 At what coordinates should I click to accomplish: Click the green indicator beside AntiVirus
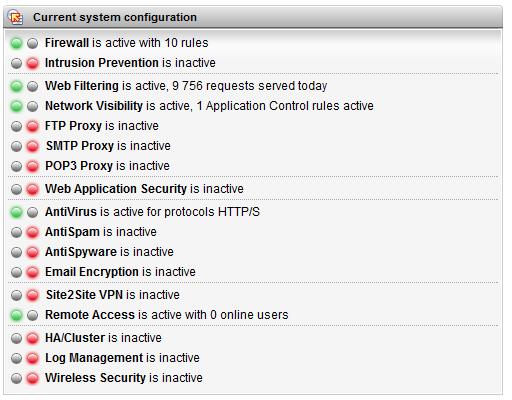pos(16,212)
